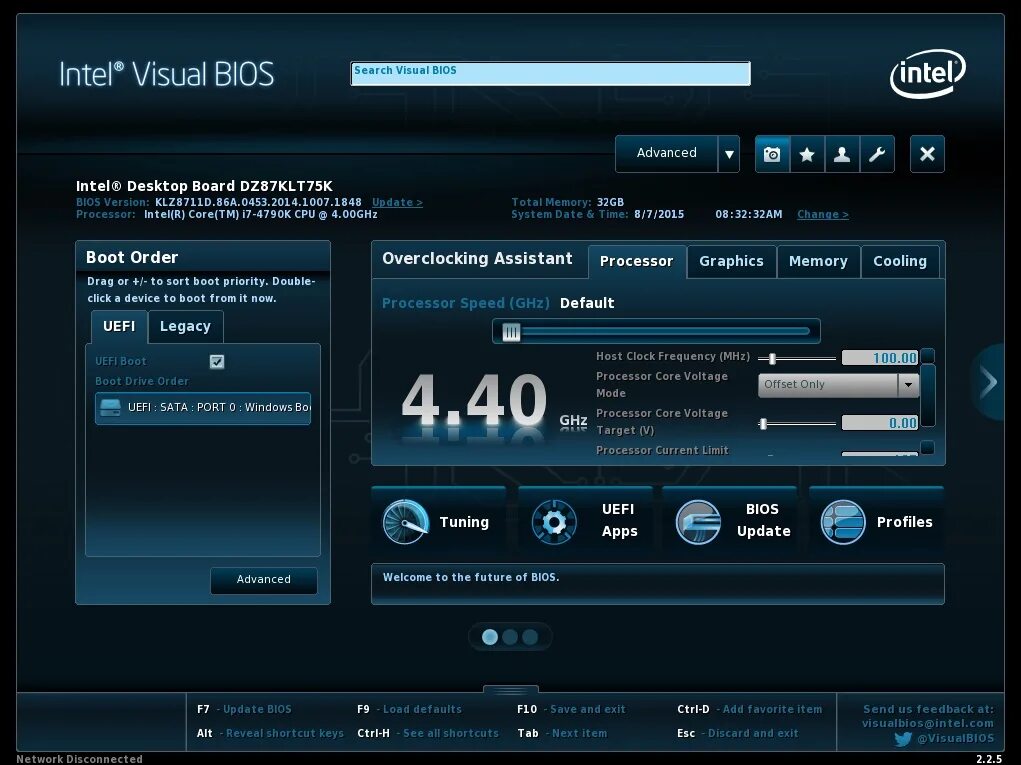The image size is (1021, 765).
Task: Adjust the Host Clock Frequency slider
Action: (x=772, y=359)
